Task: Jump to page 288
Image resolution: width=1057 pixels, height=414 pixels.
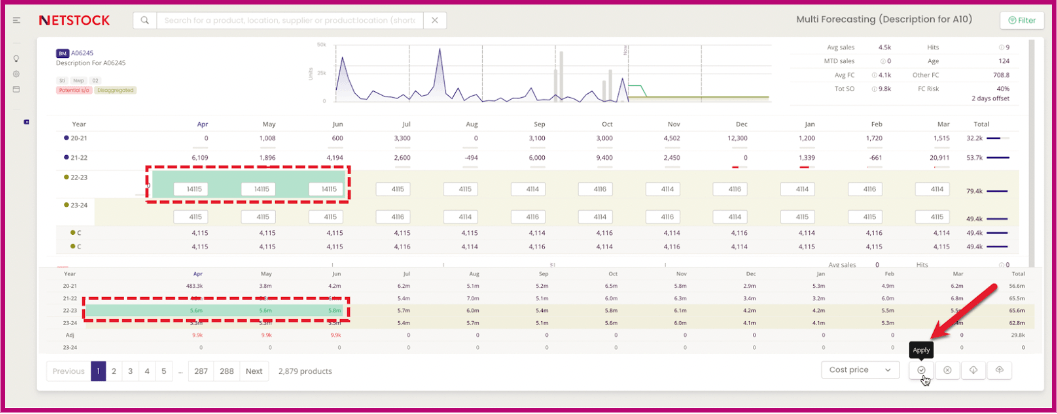Action: [227, 371]
